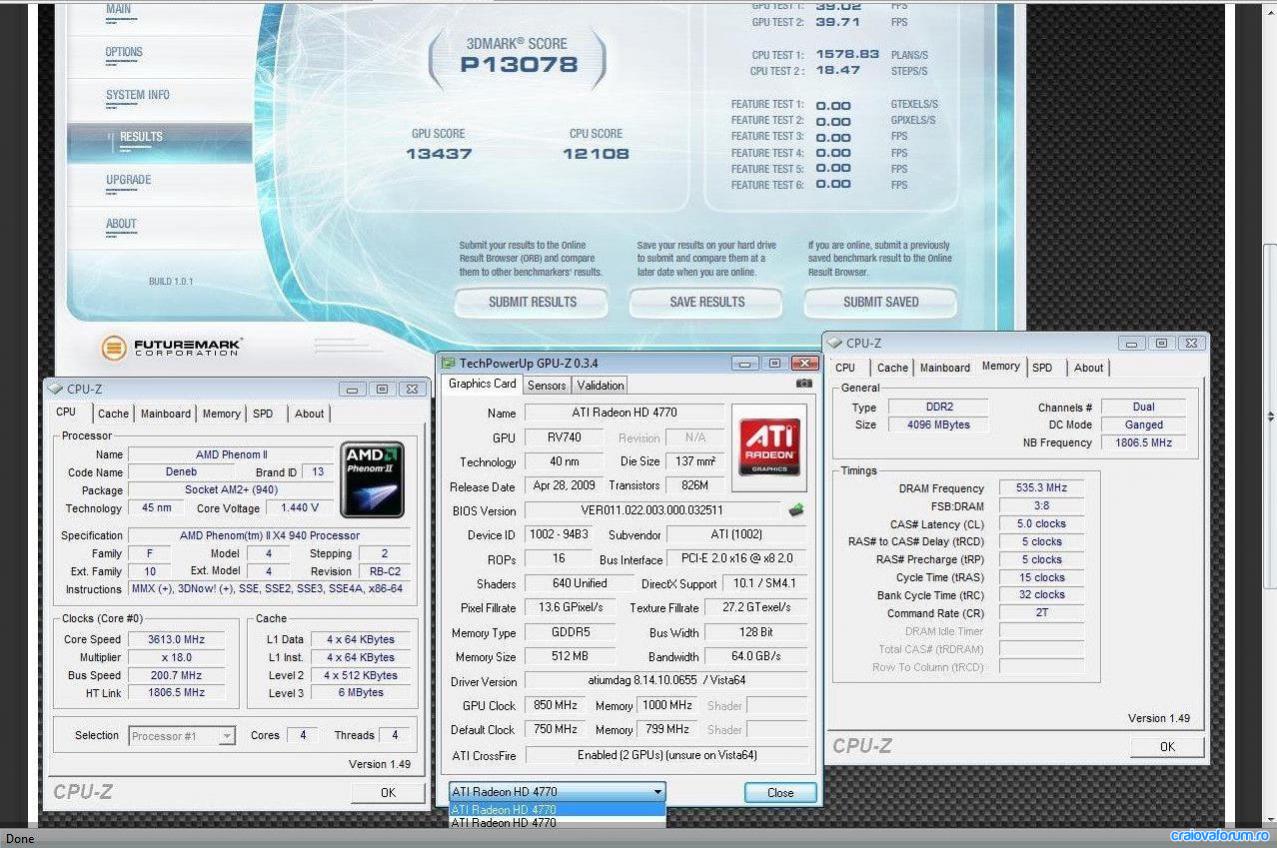Click OK in the CPU-Z memory window
1277x848 pixels.
click(x=1167, y=747)
